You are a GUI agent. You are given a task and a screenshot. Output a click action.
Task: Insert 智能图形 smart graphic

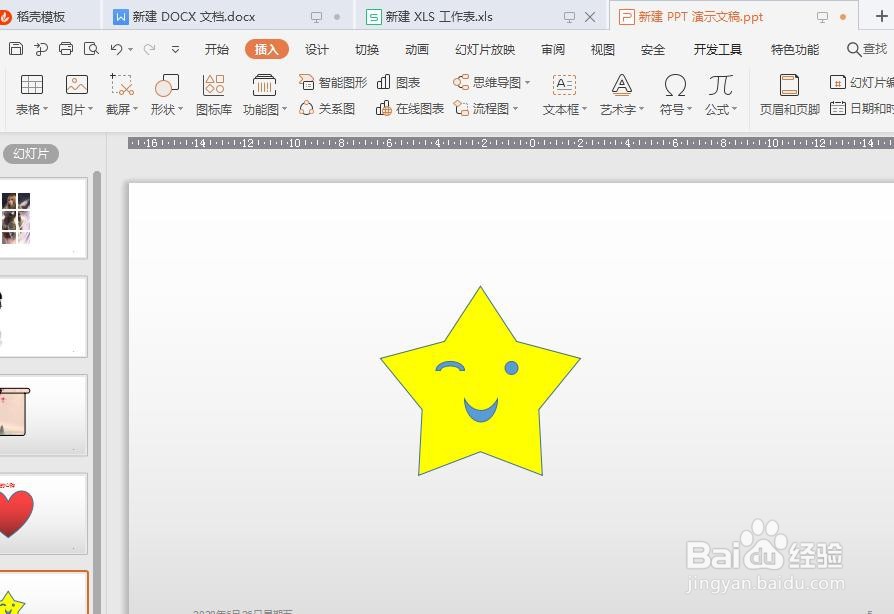pyautogui.click(x=333, y=83)
